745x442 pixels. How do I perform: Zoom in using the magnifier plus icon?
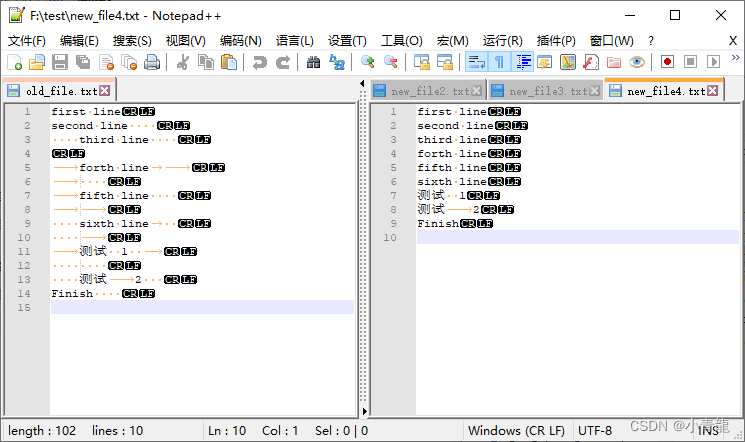click(367, 62)
